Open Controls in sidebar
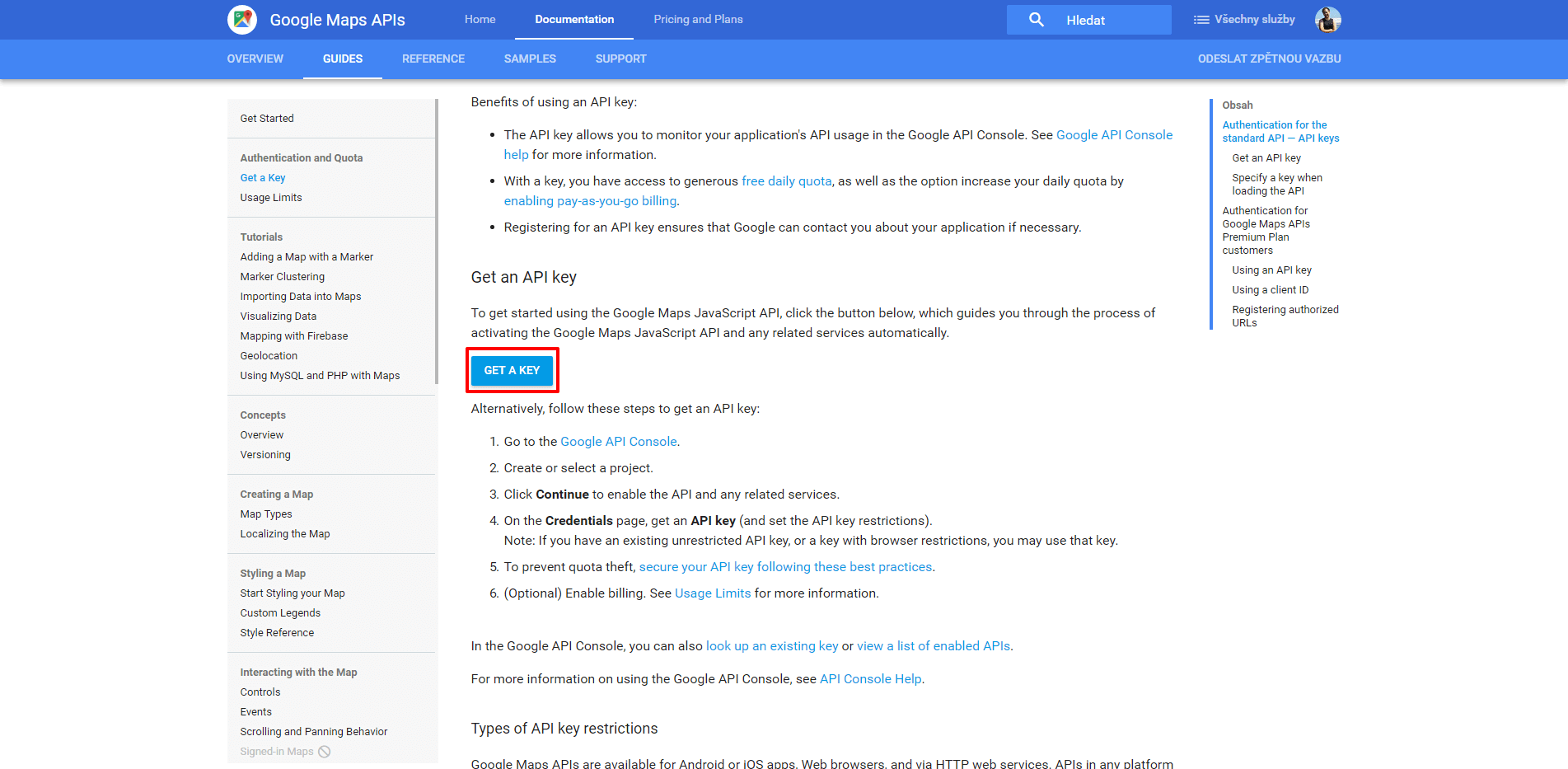Screen dimensions: 1568x769 click(x=260, y=692)
